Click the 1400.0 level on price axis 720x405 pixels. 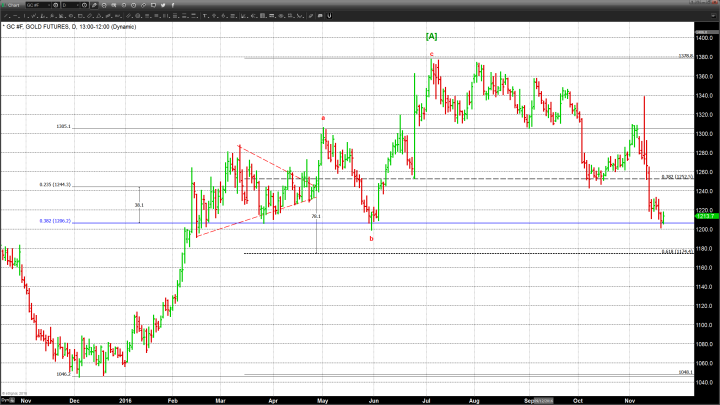(x=702, y=38)
